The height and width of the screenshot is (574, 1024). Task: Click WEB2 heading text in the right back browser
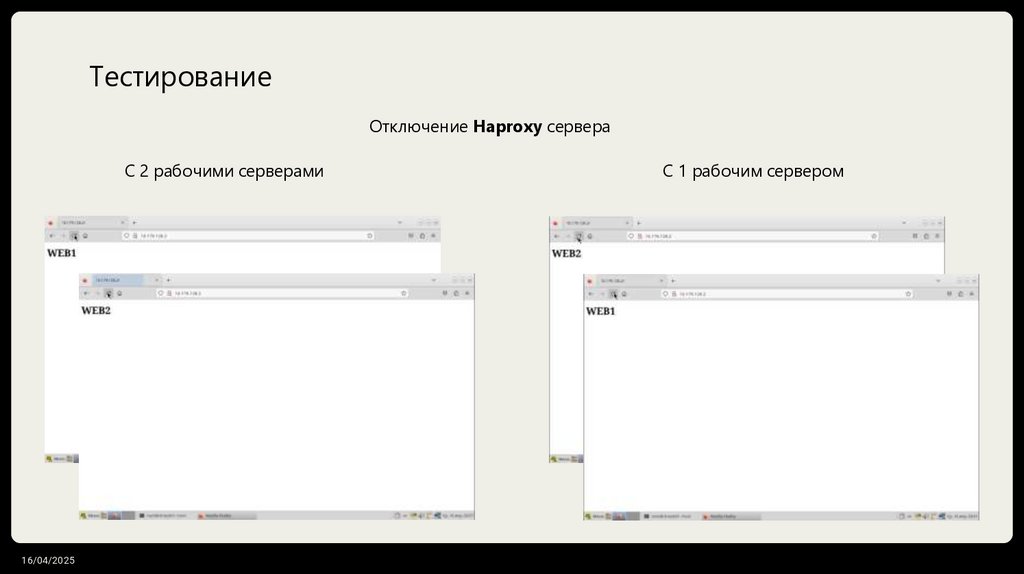click(566, 253)
